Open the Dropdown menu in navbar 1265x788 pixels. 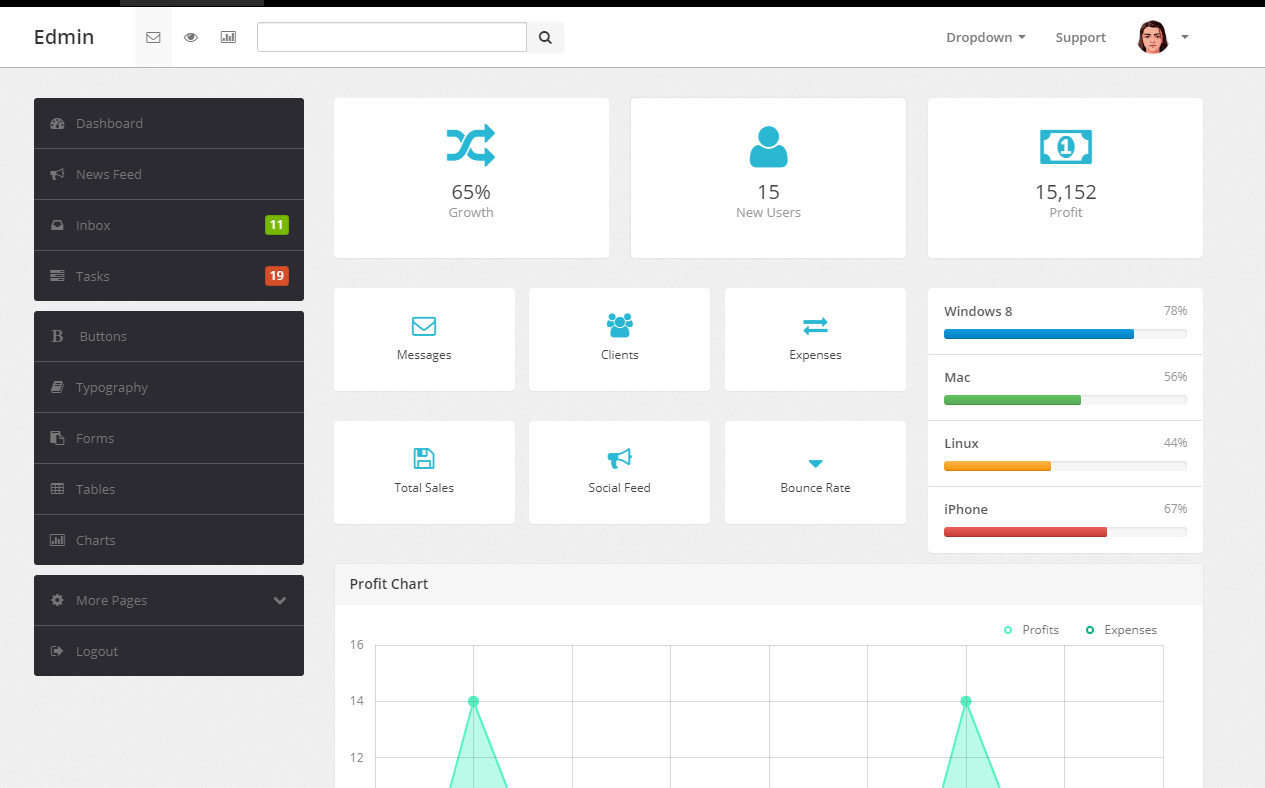(x=985, y=38)
